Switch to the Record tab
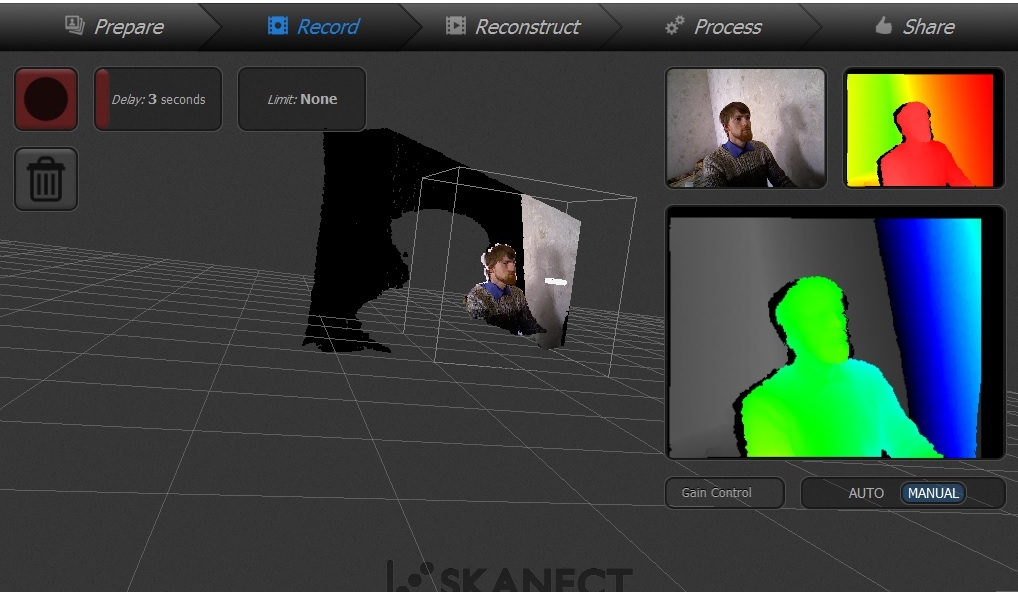1018x592 pixels. 314,27
